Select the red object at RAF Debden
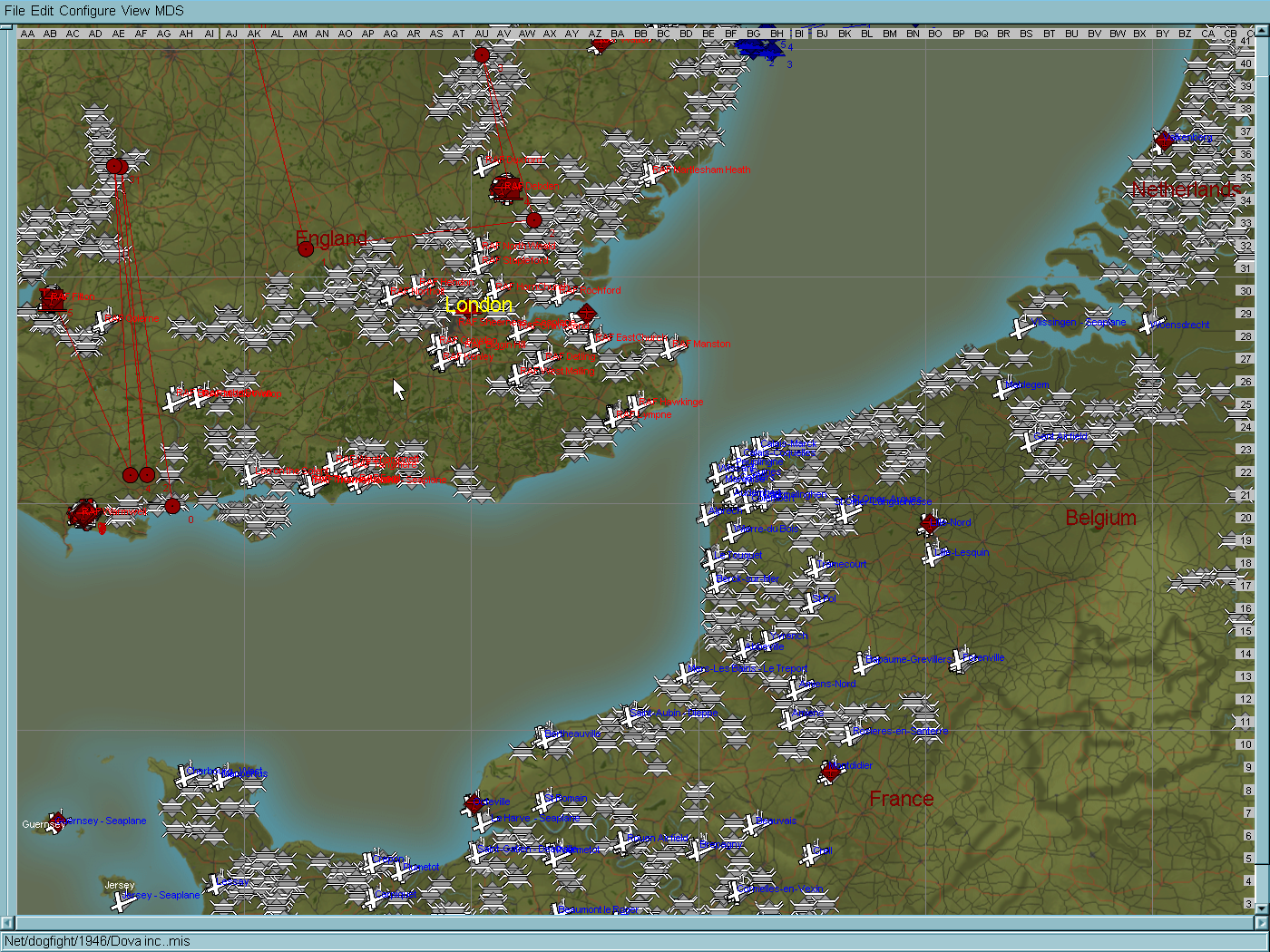Viewport: 1270px width, 952px height. coord(506,188)
